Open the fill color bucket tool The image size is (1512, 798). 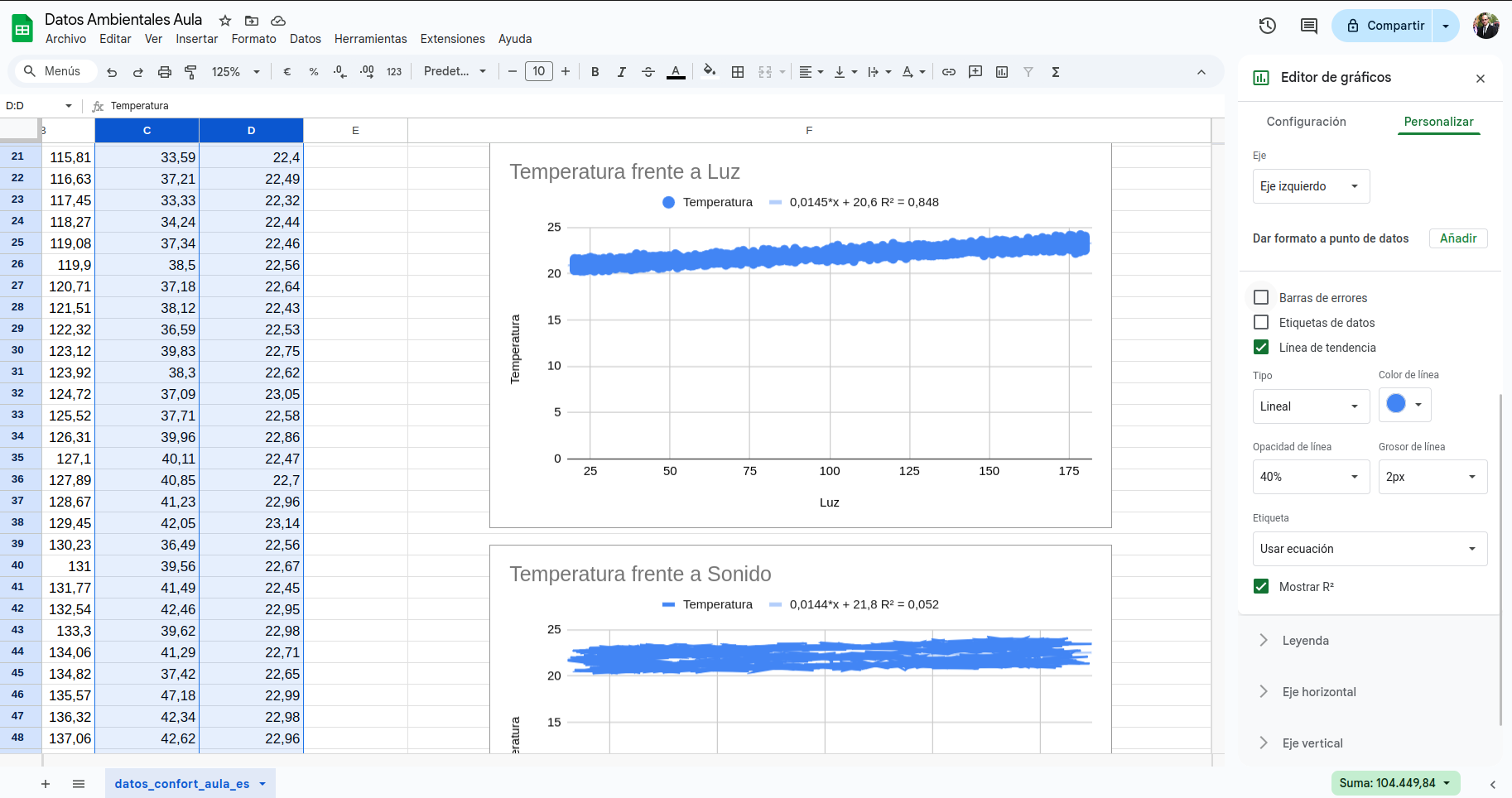click(709, 71)
